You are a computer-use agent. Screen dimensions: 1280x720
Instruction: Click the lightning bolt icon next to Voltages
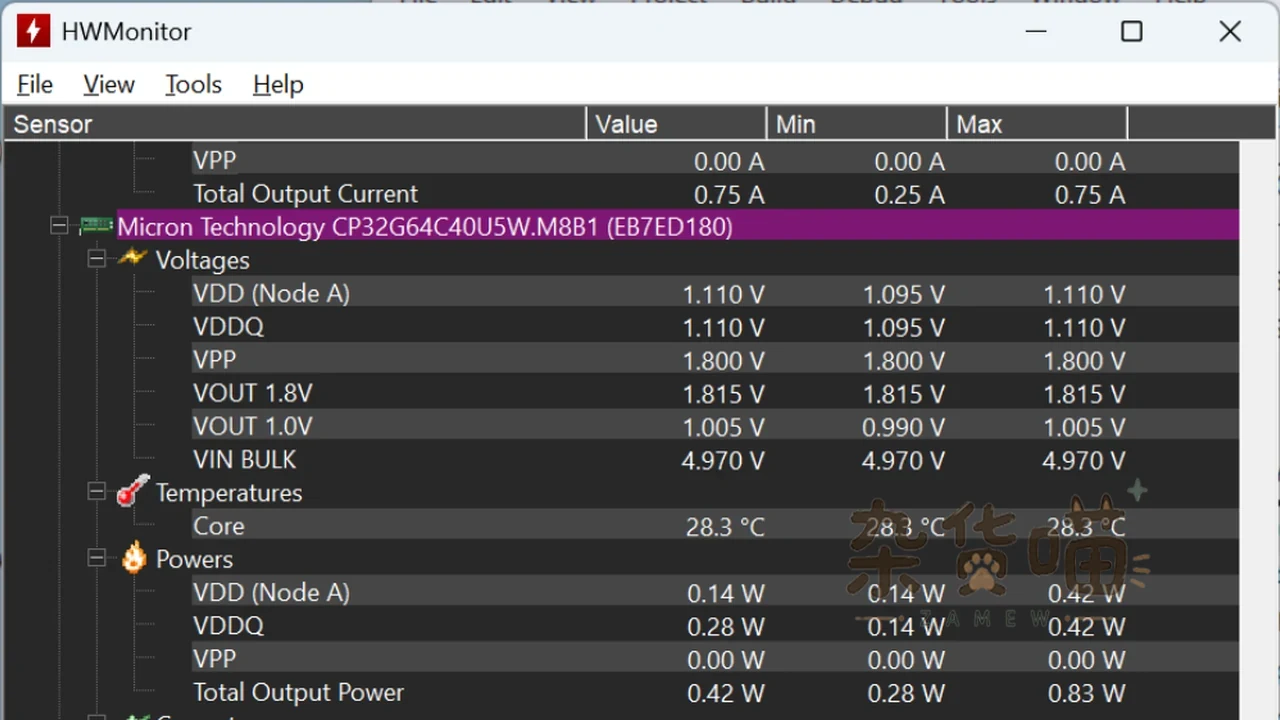(132, 259)
